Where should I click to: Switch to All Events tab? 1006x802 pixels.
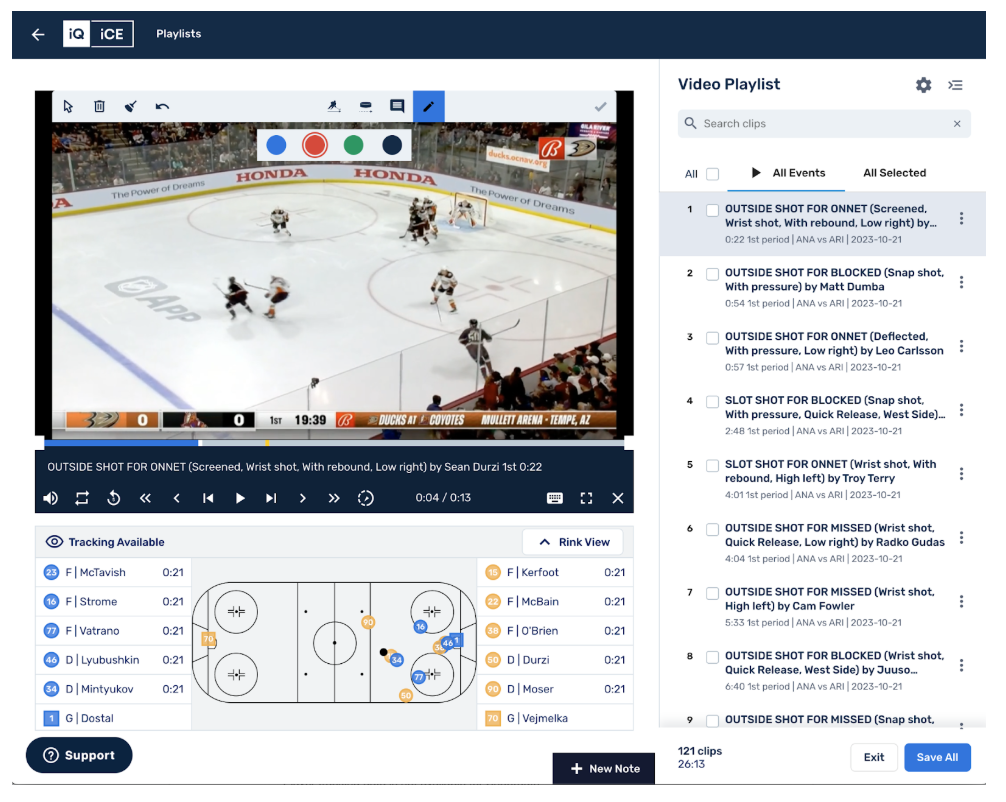(x=787, y=173)
